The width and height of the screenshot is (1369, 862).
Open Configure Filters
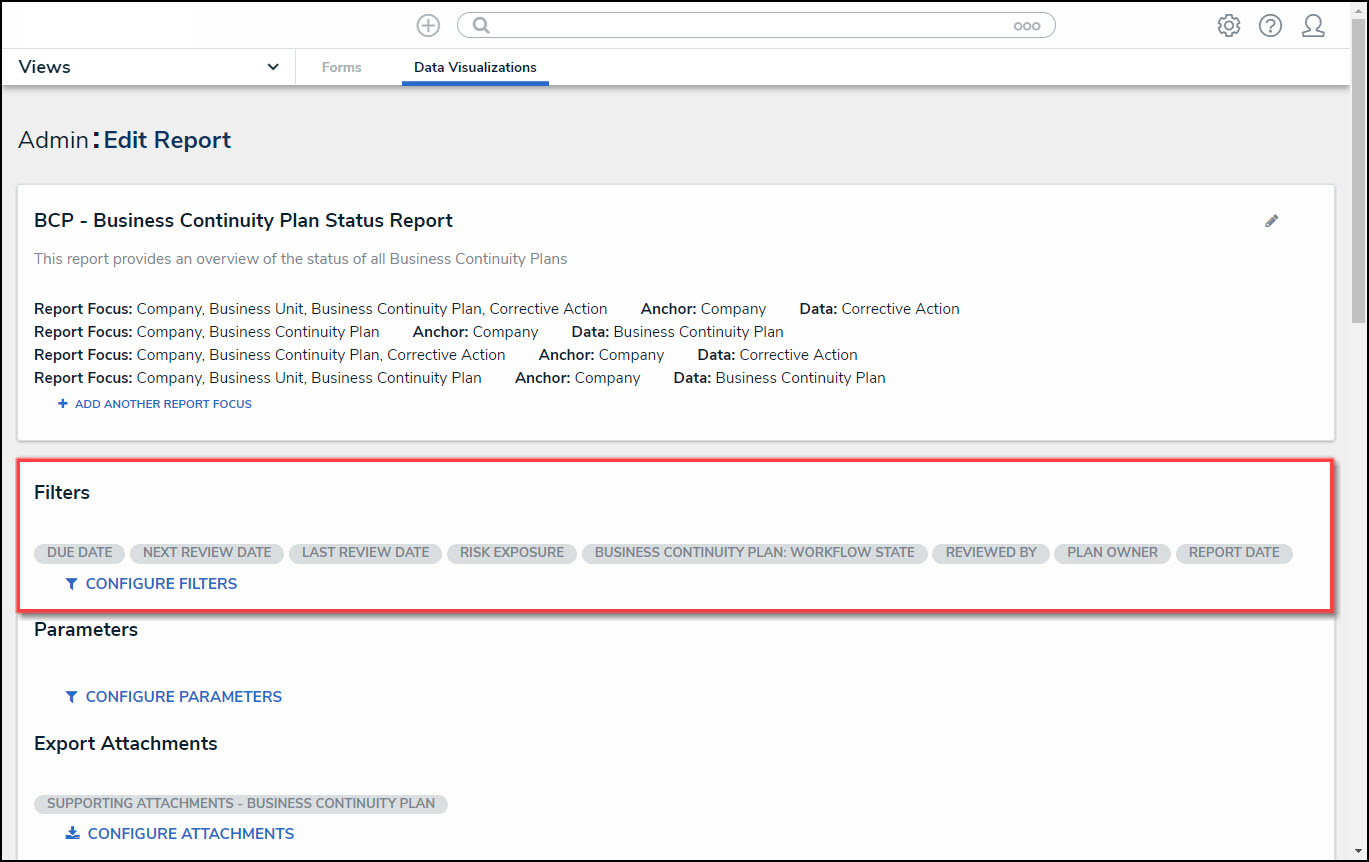coord(160,583)
